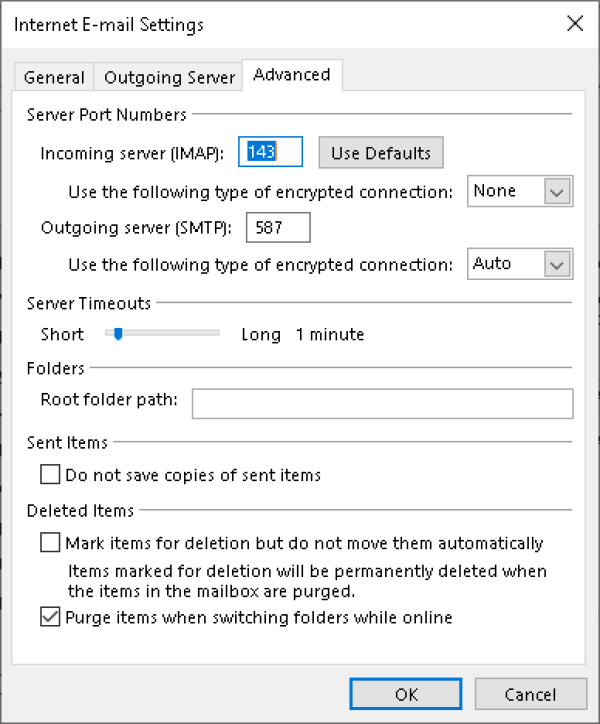Screen dimensions: 600x724
Task: Enable Do not save copies of sent items
Action: tap(50, 475)
